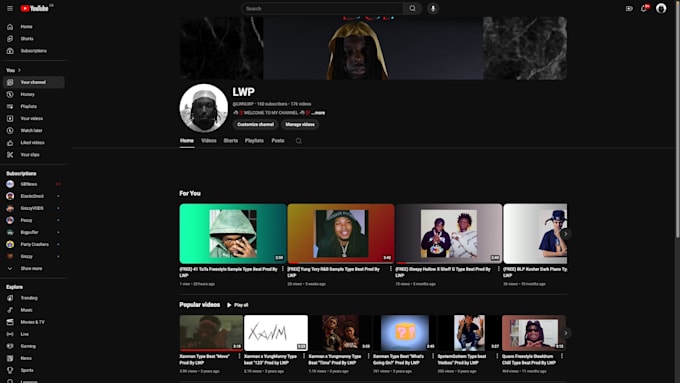Open options for Yung Tory R&B video

point(391,269)
